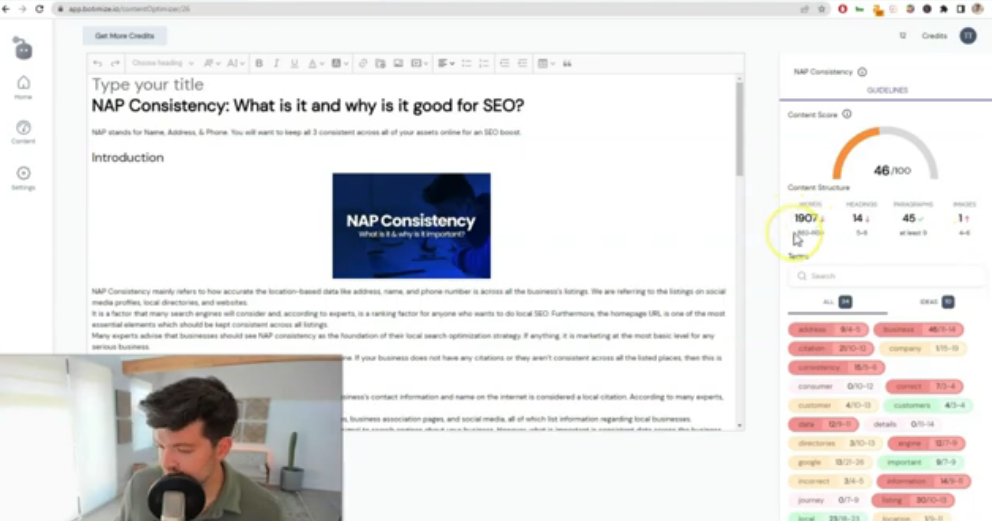Click the 'citation' term chip
Viewport: 992px width, 521px height.
coord(831,348)
